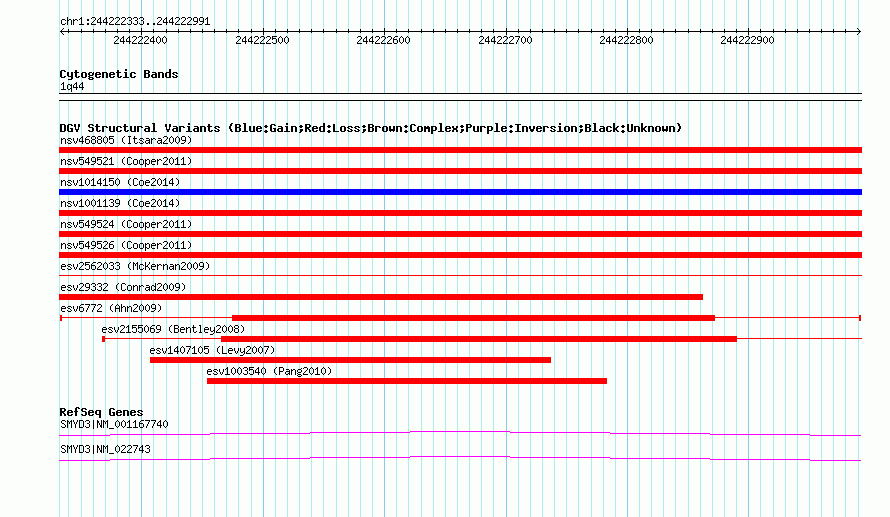
Task: Click the red bar under nsv549521 (Cooper2011)
Action: point(460,171)
